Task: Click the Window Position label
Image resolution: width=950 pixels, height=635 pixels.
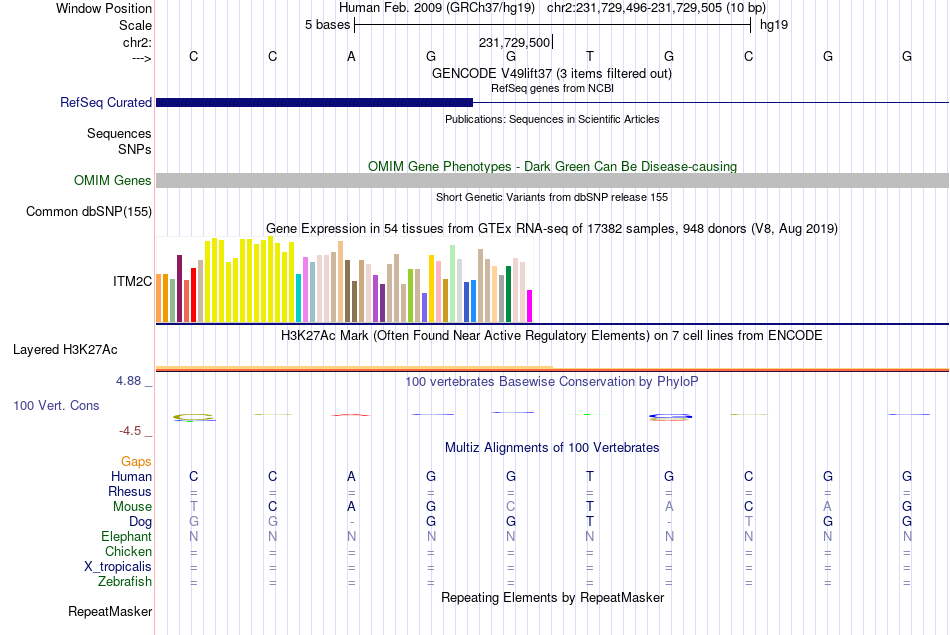Action: (104, 8)
